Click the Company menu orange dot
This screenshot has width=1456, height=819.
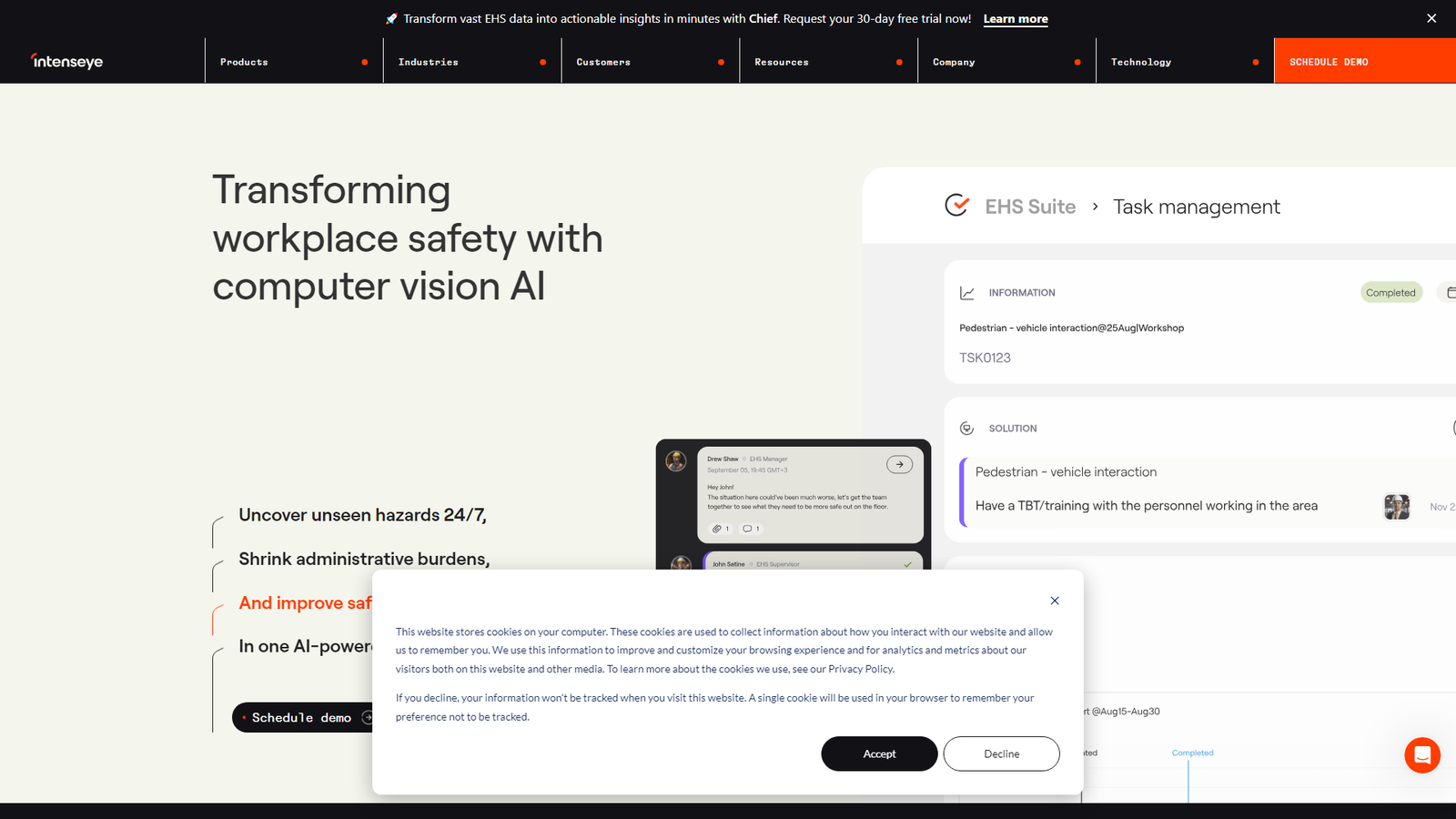pos(1077,62)
